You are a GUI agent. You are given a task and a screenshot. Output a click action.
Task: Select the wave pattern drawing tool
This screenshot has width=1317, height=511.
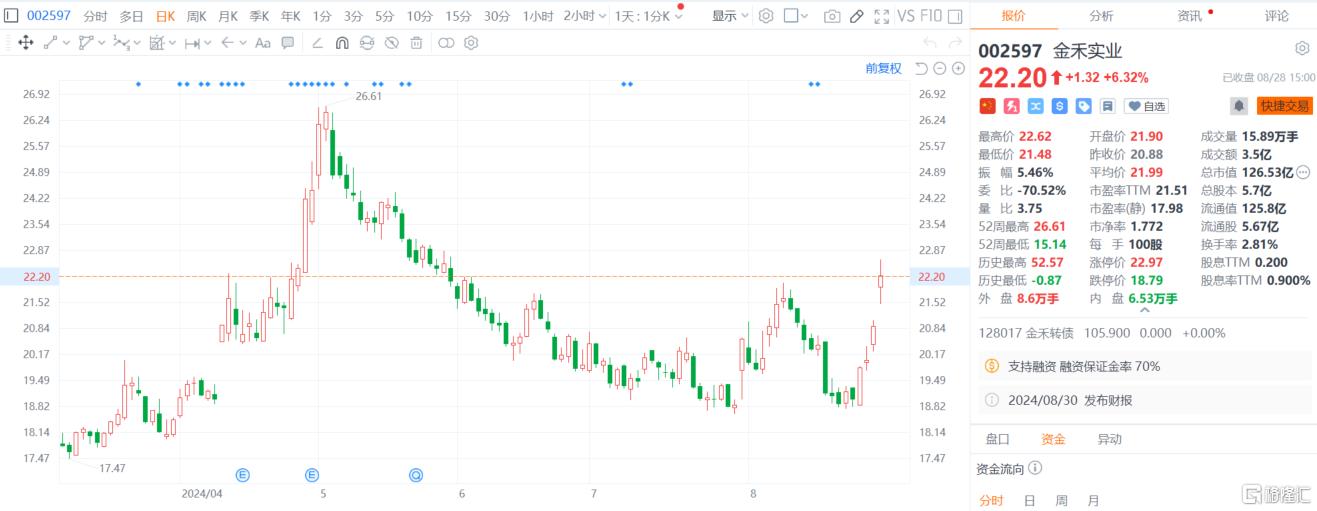point(120,43)
